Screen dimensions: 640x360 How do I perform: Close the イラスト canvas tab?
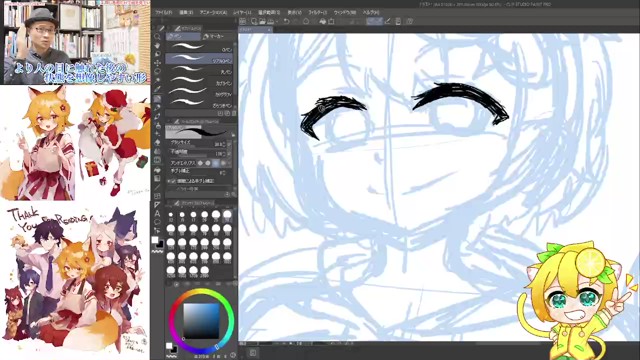(x=269, y=30)
